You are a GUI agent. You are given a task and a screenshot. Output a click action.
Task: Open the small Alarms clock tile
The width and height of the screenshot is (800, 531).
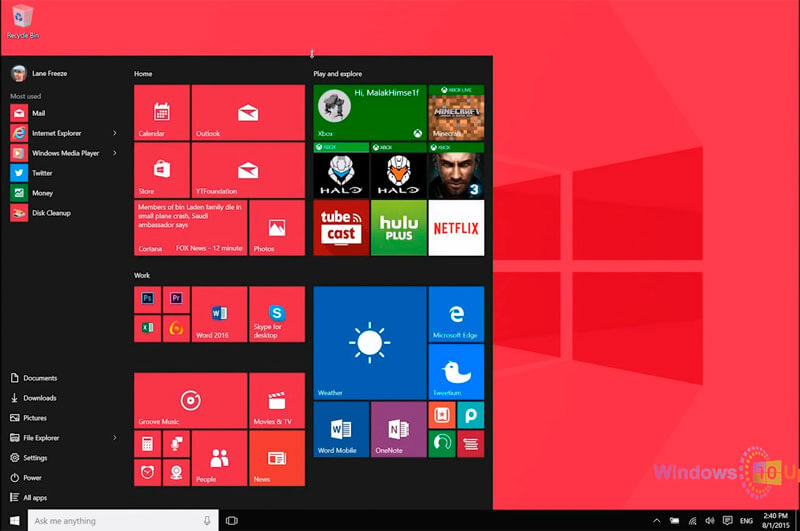[x=147, y=472]
